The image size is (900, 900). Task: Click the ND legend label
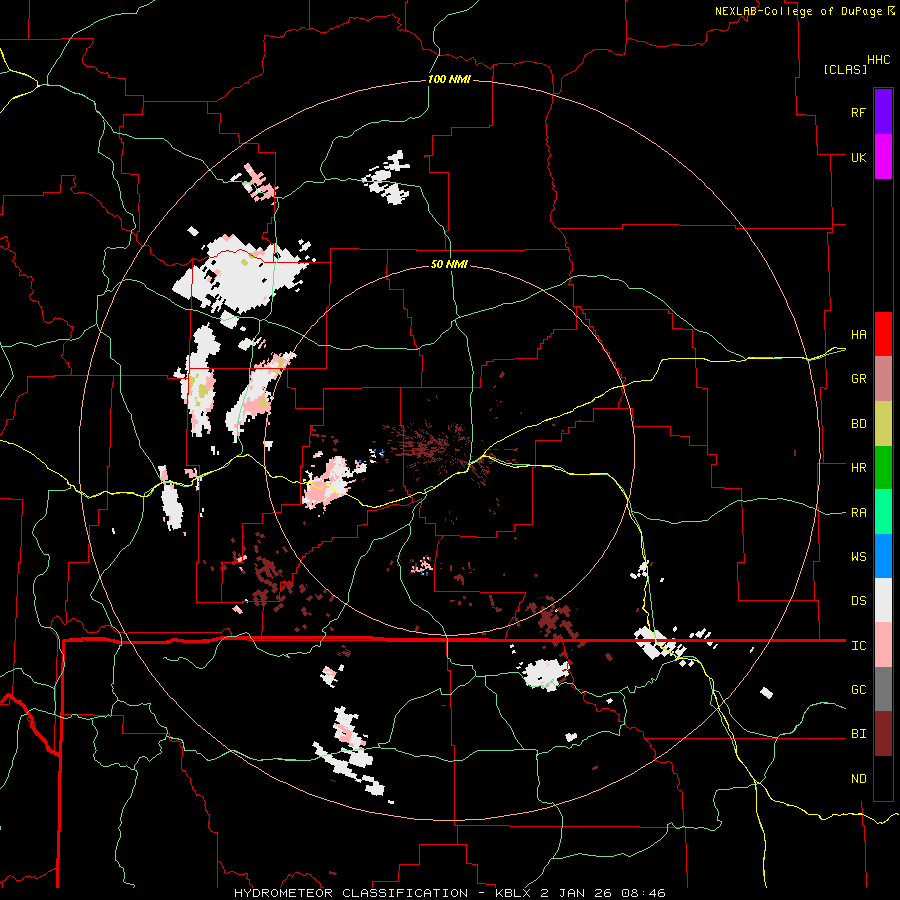tap(858, 779)
